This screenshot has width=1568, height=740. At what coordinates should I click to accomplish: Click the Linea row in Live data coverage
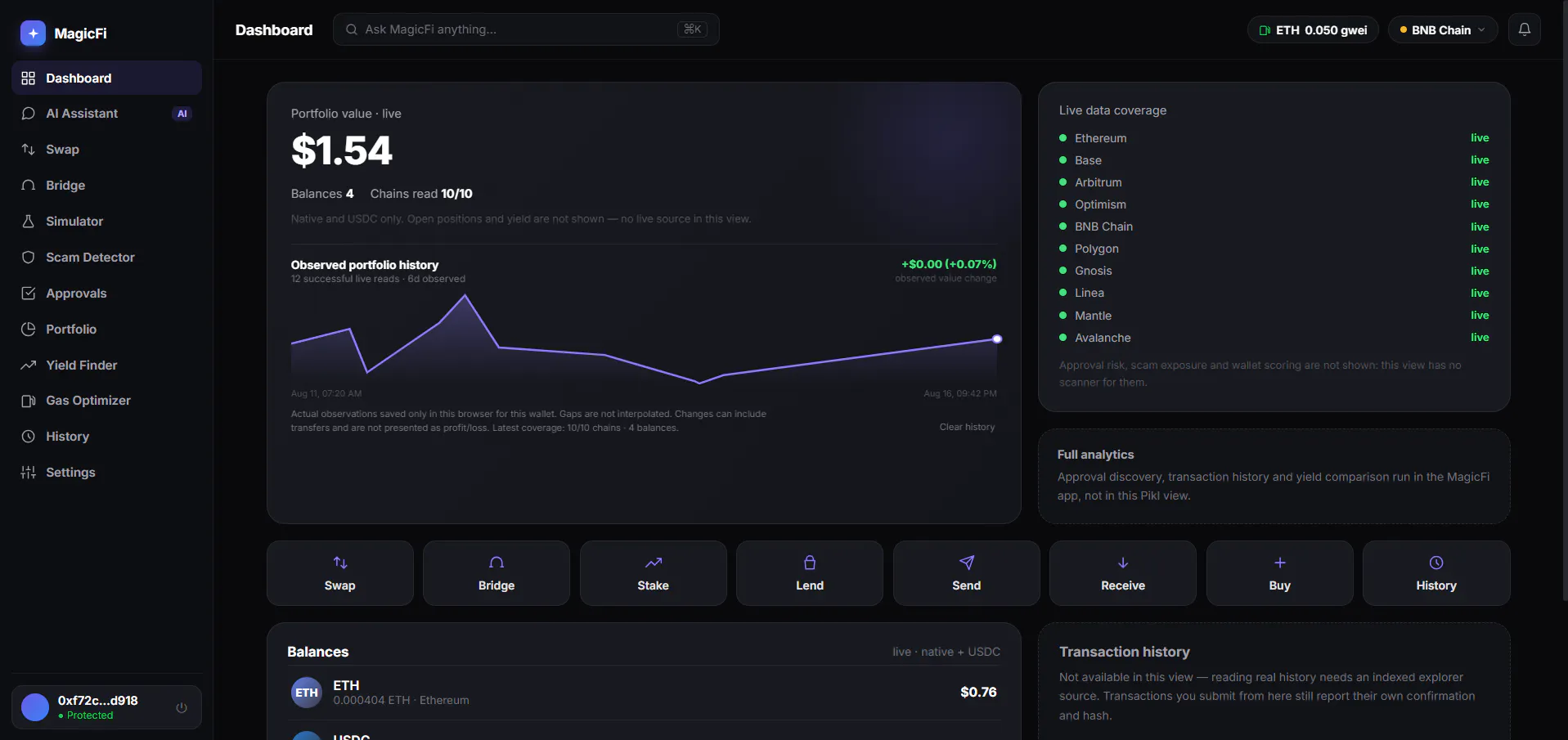1274,293
